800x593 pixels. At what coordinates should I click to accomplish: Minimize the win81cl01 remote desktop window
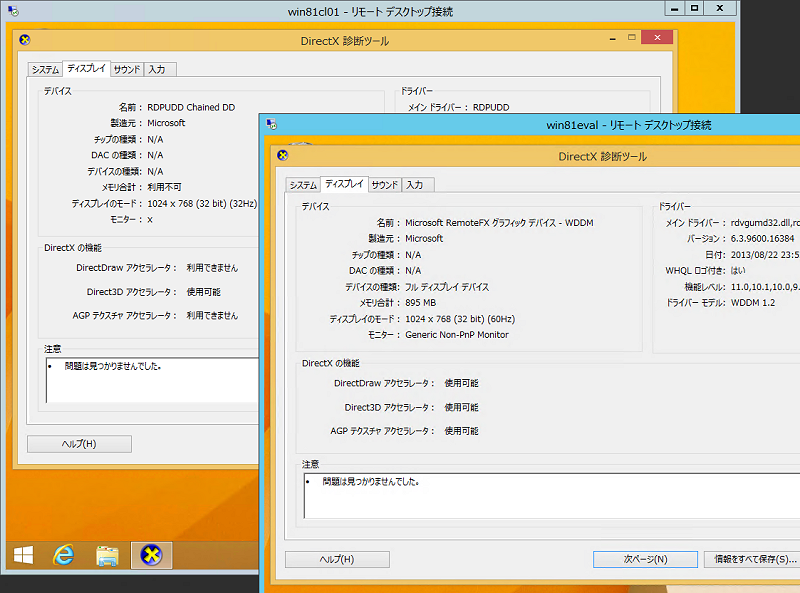674,8
